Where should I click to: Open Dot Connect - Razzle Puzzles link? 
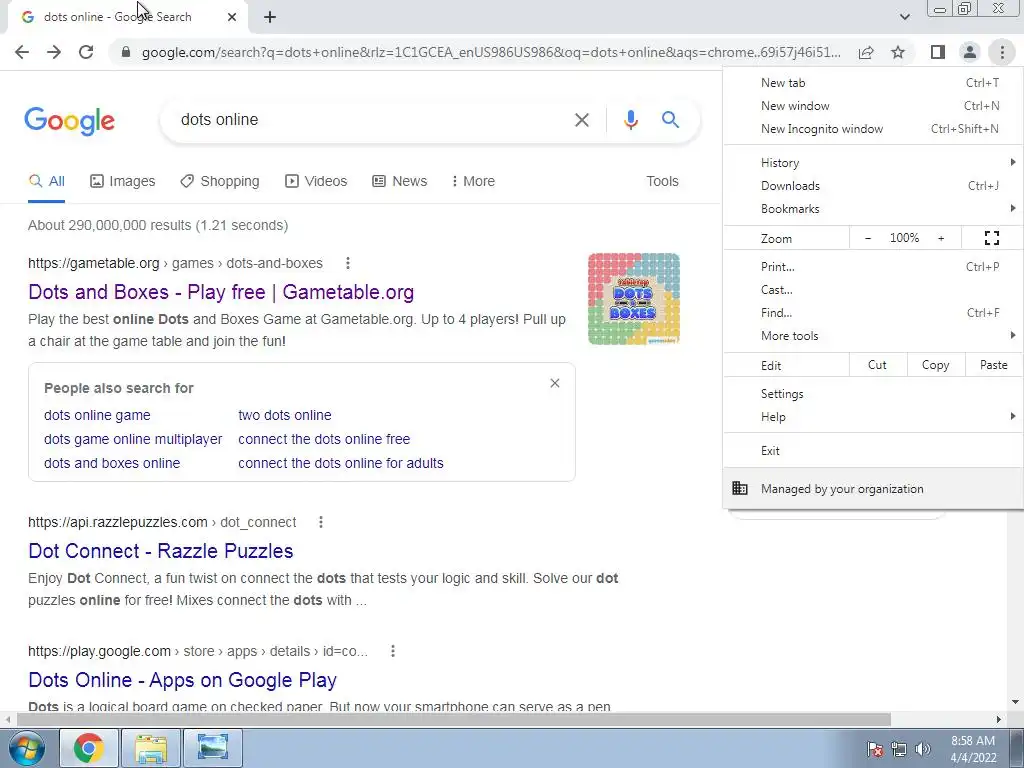pyautogui.click(x=161, y=551)
